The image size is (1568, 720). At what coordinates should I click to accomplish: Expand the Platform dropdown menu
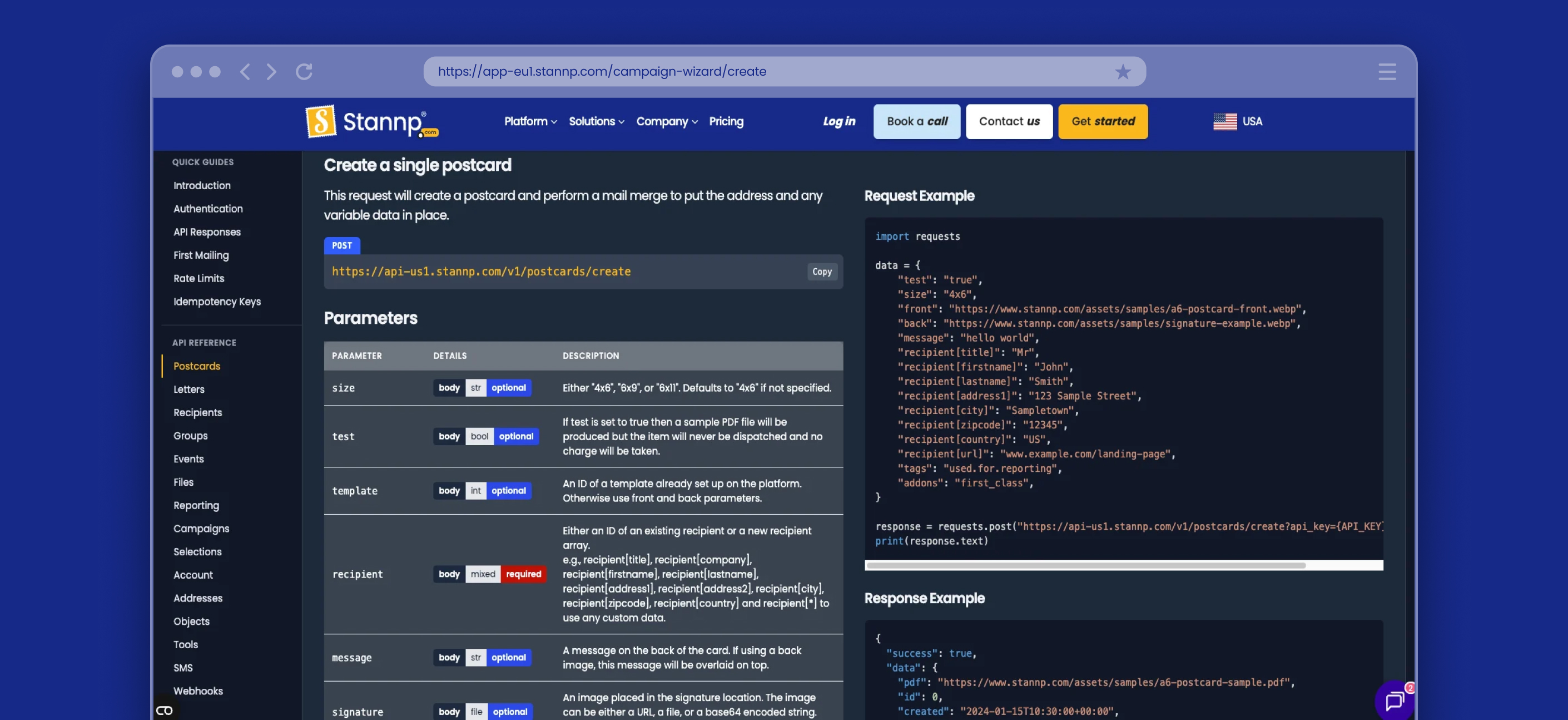click(x=530, y=121)
